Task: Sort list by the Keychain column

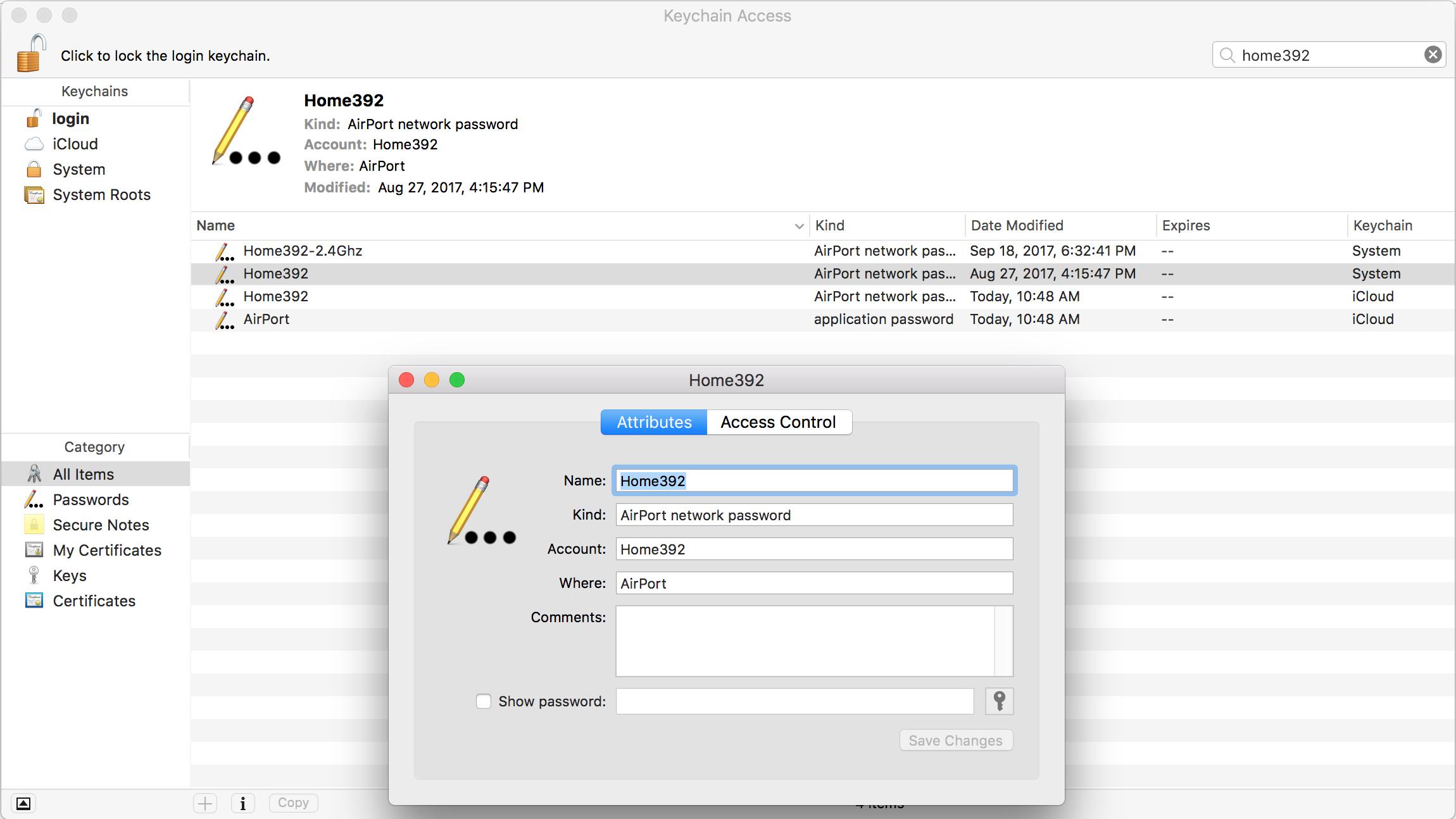Action: pos(1401,226)
